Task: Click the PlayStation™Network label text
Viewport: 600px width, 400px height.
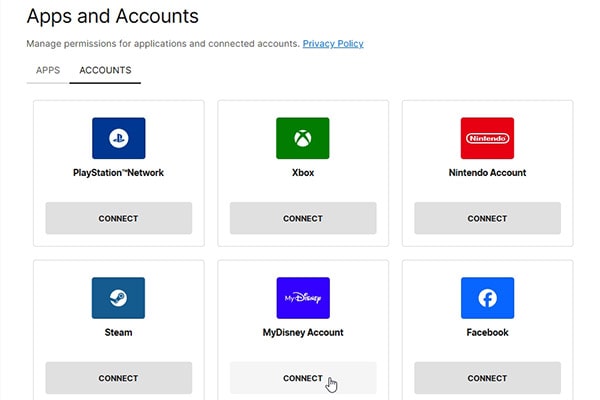Action: pyautogui.click(x=119, y=173)
